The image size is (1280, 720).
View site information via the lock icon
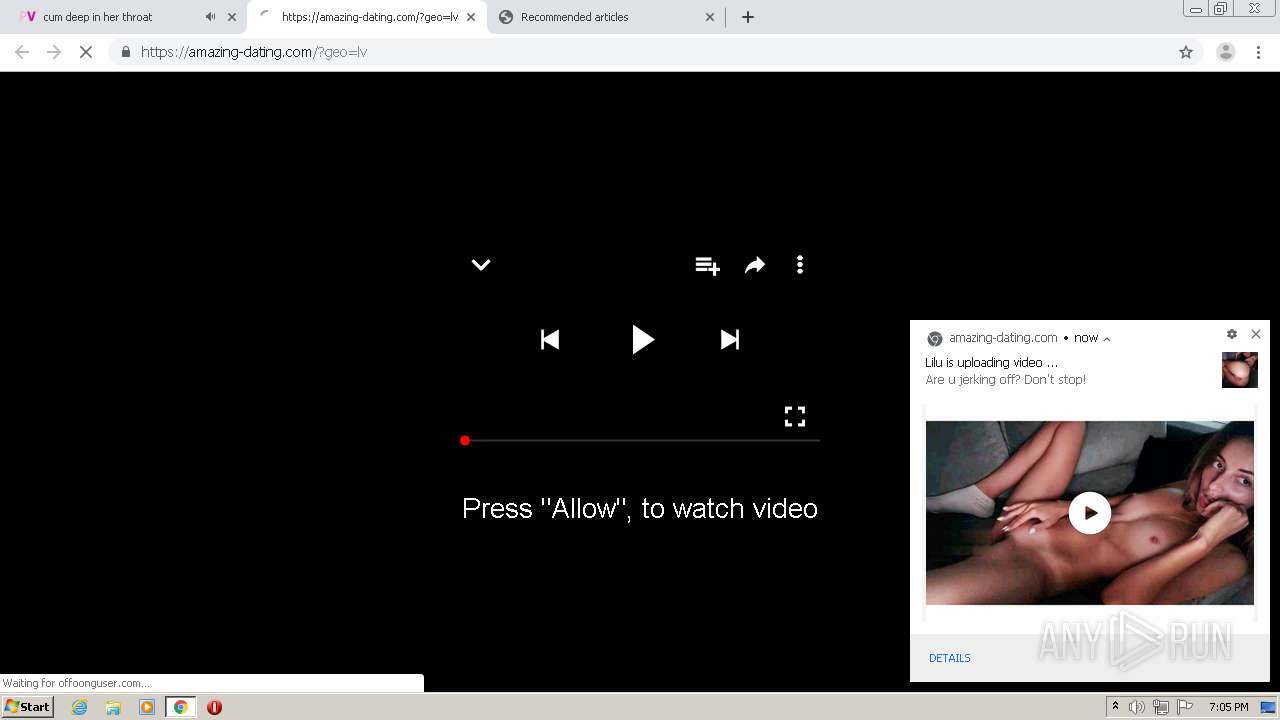click(x=125, y=52)
